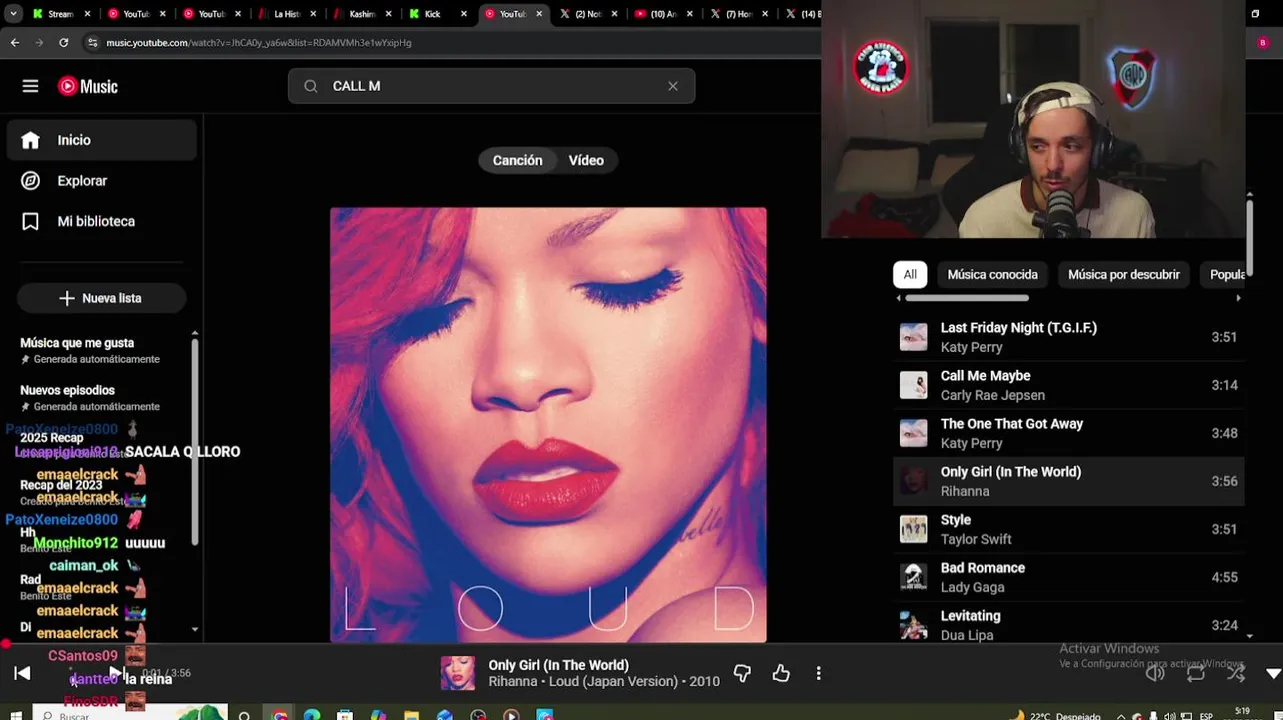Switch to the (2) Not browser tab

coord(590,14)
